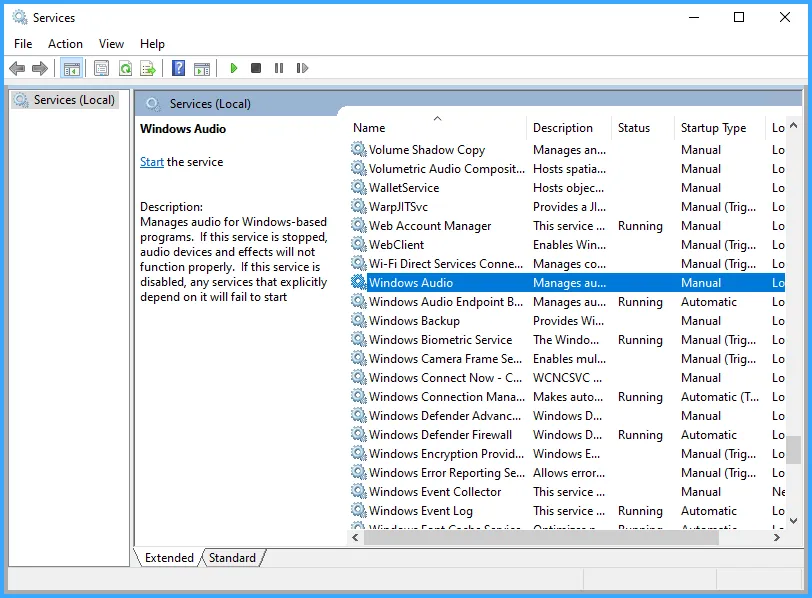Click the forward navigation arrow
This screenshot has width=812, height=598.
coord(38,68)
